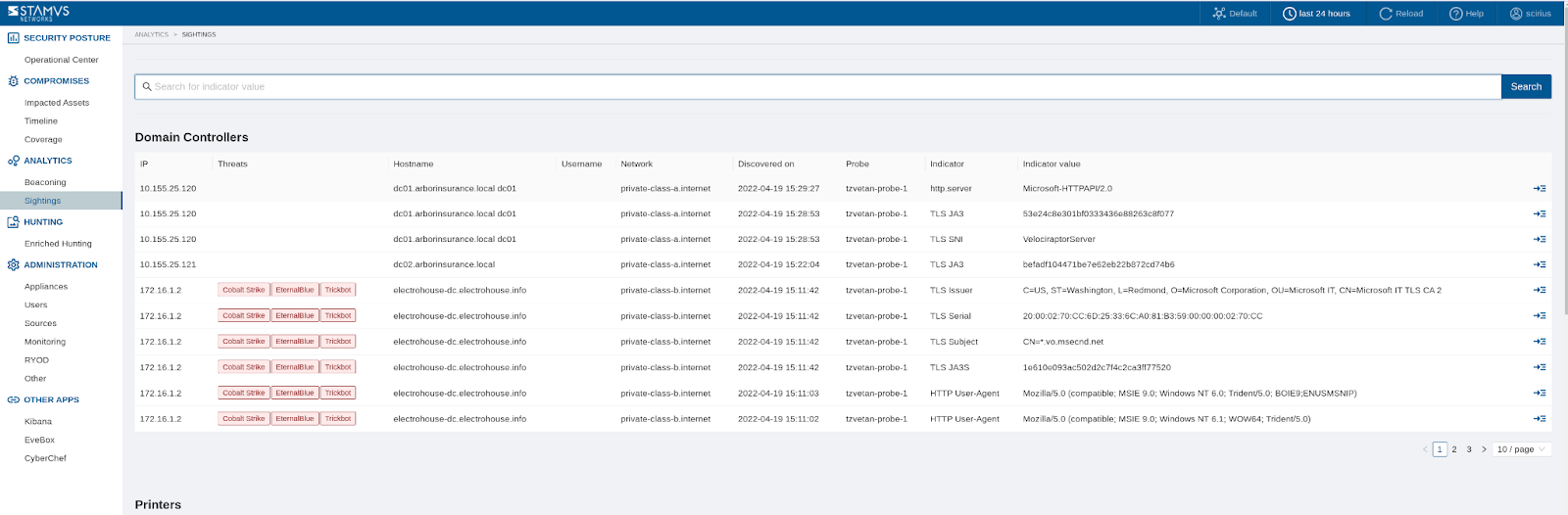Go to page 2 of results
1568x515 pixels.
[x=1454, y=449]
